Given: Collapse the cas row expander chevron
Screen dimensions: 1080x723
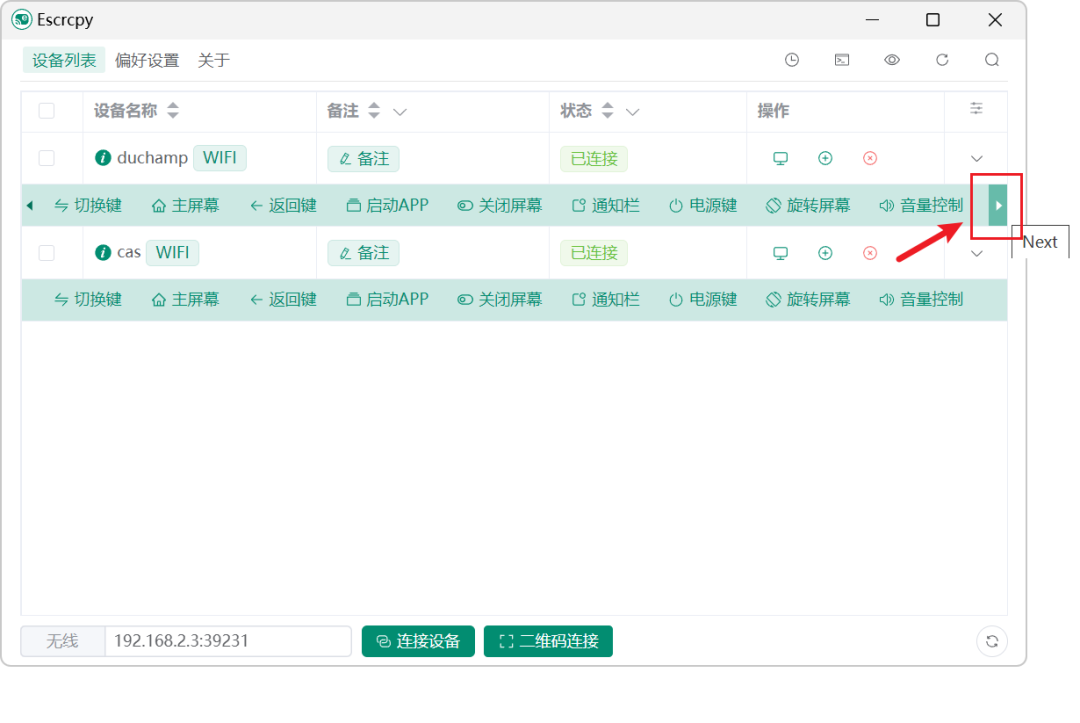Looking at the screenshot, I should click(x=976, y=253).
